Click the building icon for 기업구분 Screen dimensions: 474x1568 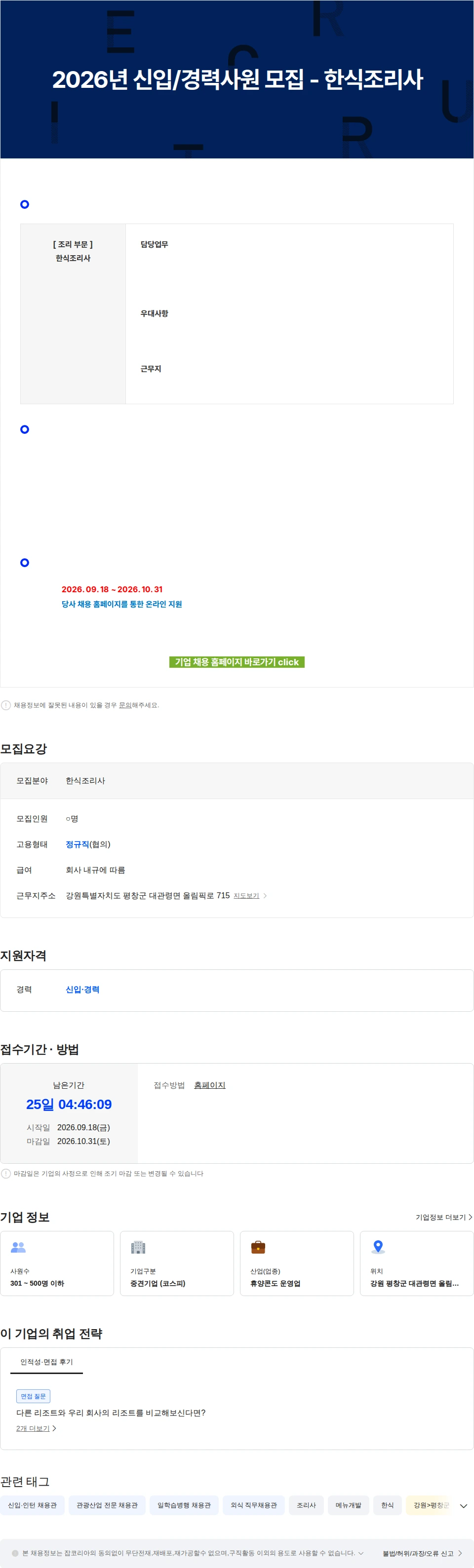[x=138, y=1247]
